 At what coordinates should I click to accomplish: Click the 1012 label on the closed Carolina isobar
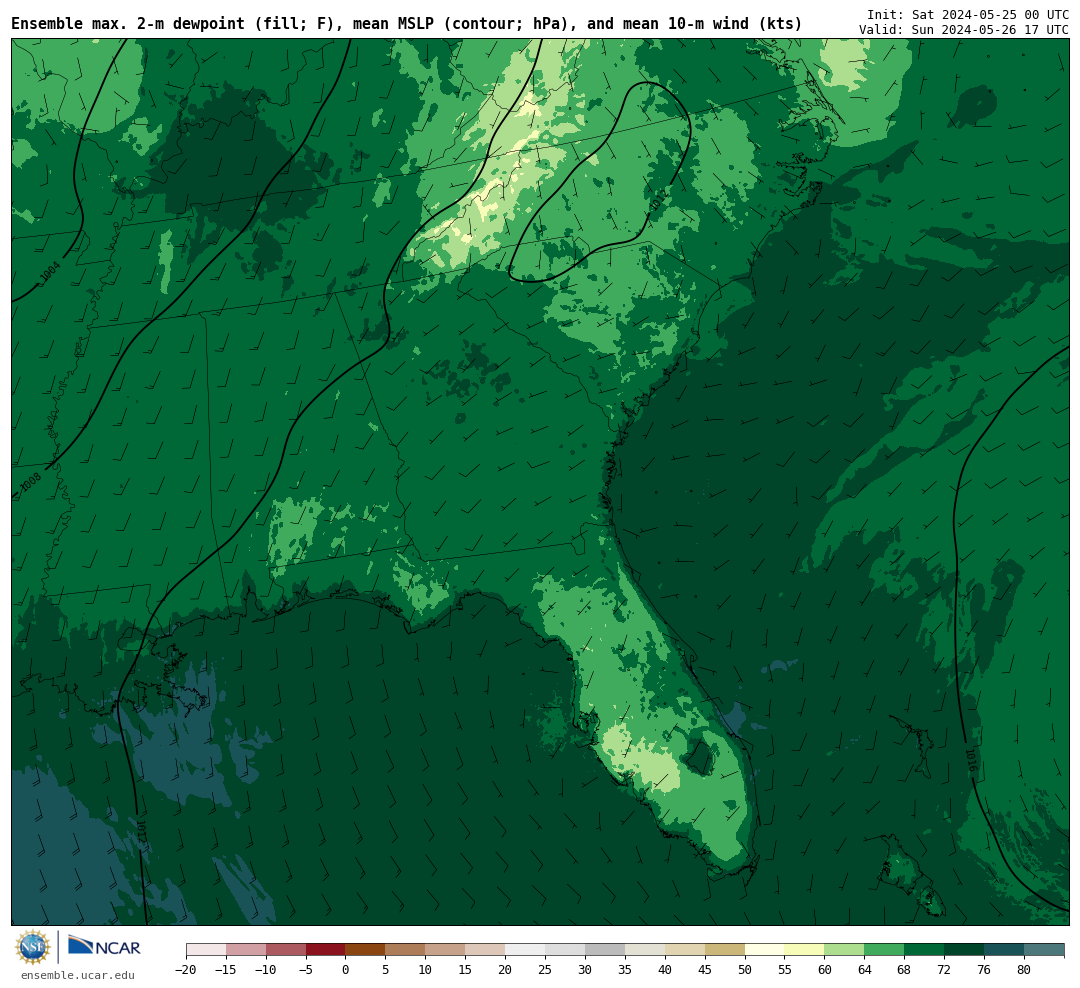(658, 201)
